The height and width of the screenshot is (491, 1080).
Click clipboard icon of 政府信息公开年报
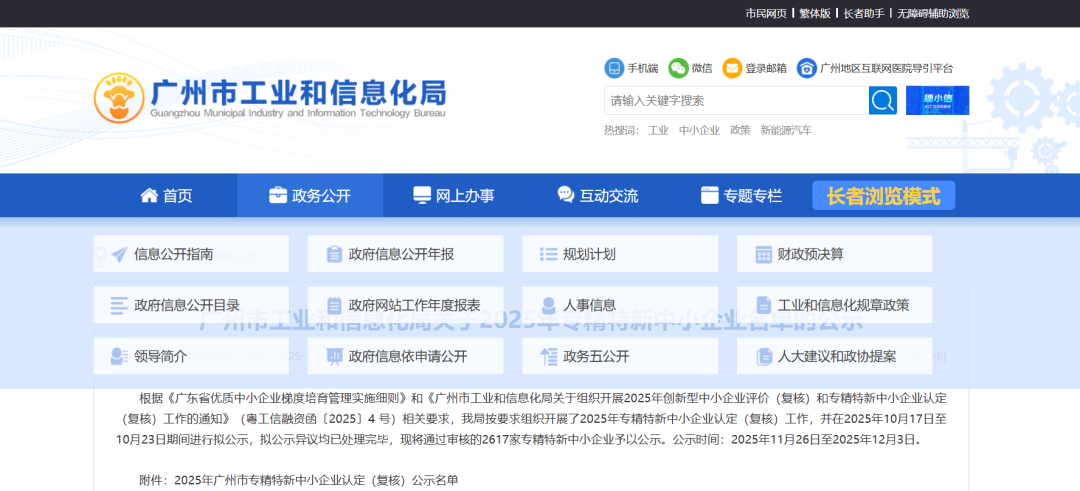click(x=334, y=254)
